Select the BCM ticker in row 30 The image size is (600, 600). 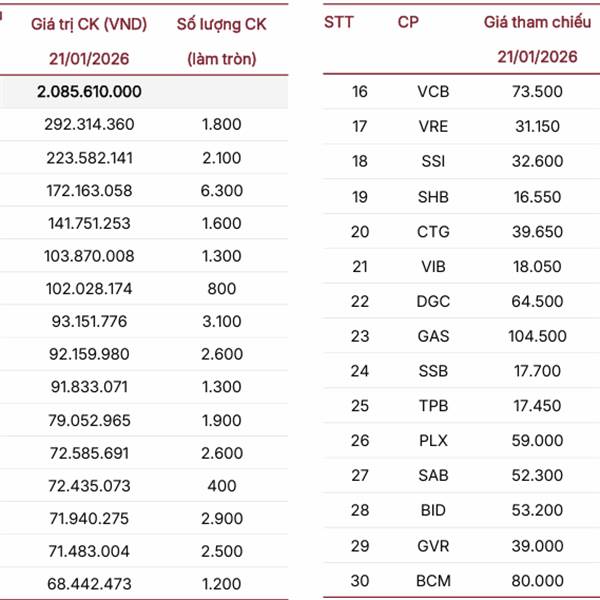[x=433, y=581]
